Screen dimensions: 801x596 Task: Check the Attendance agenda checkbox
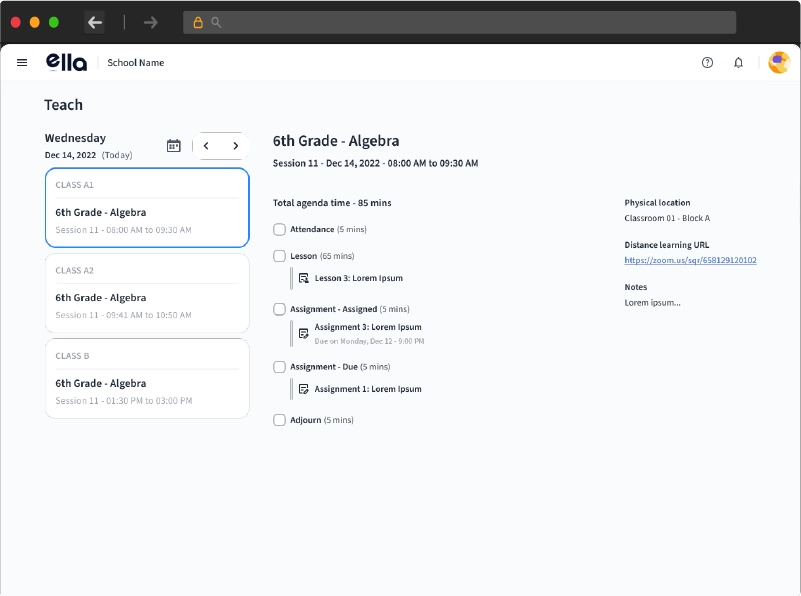279,229
